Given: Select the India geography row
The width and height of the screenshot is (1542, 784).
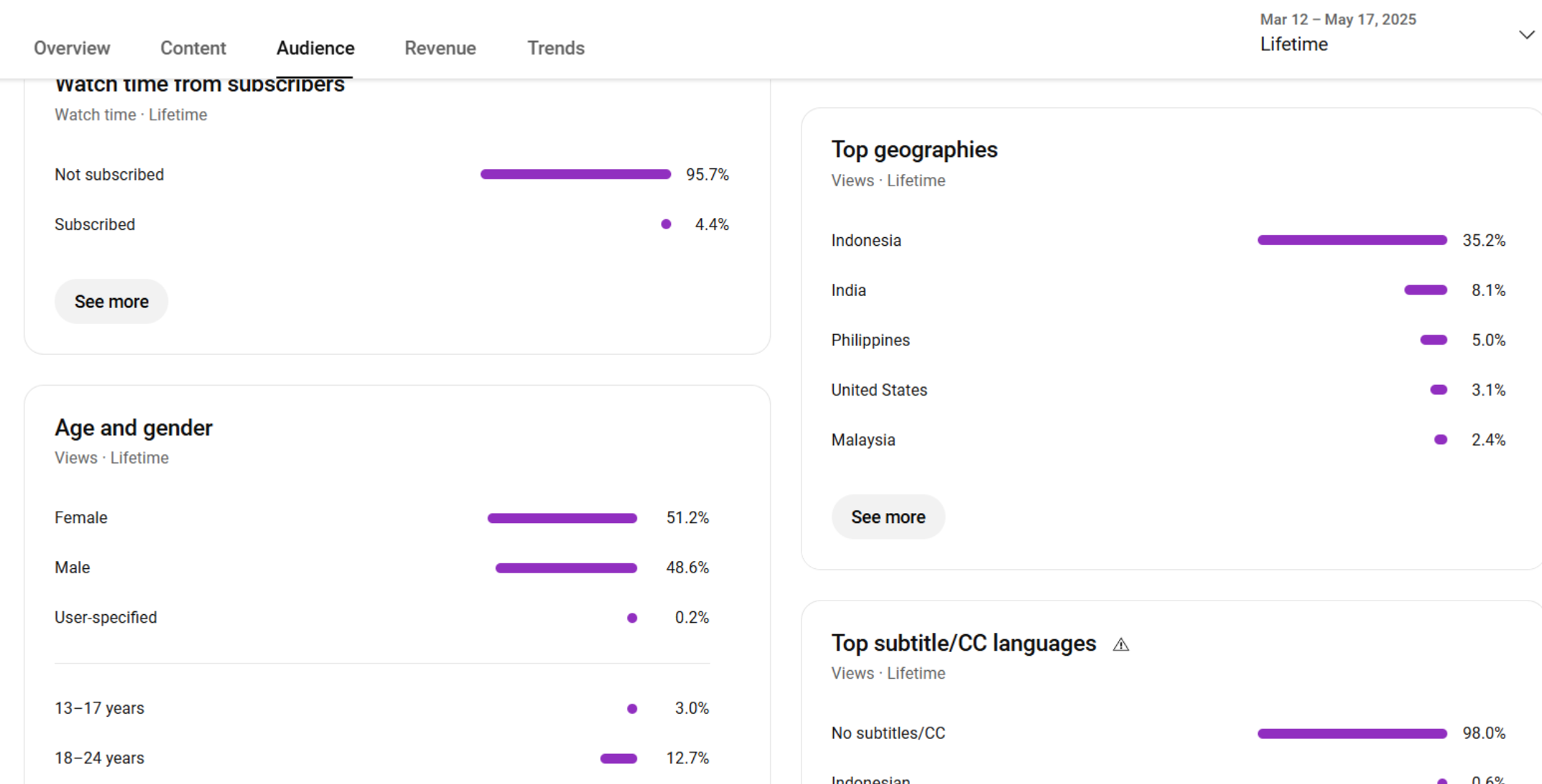Looking at the screenshot, I should tap(849, 290).
